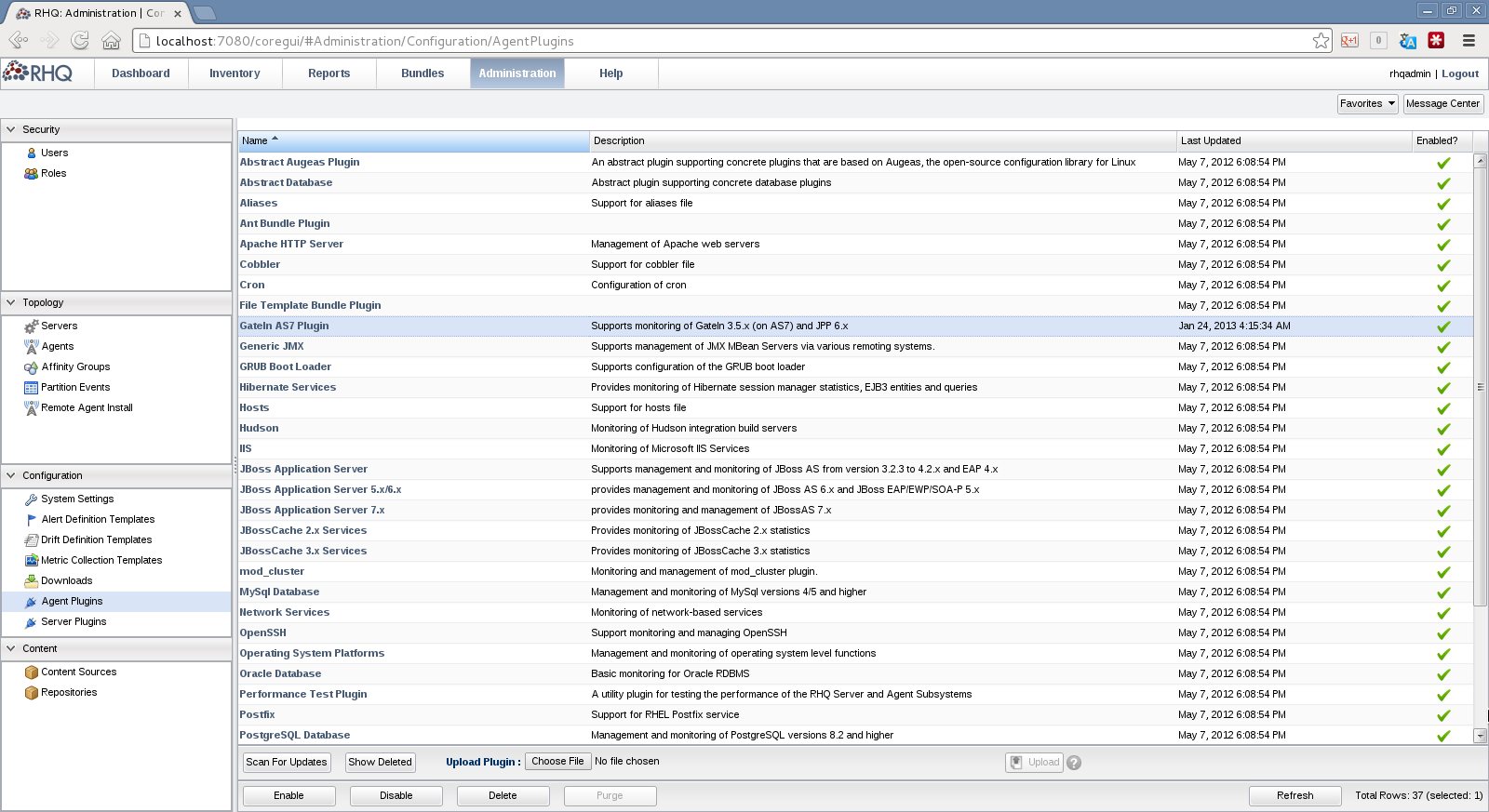Screen dimensions: 1489x812
Task: Click the Alert Definition Templates flag icon
Action: click(x=32, y=519)
